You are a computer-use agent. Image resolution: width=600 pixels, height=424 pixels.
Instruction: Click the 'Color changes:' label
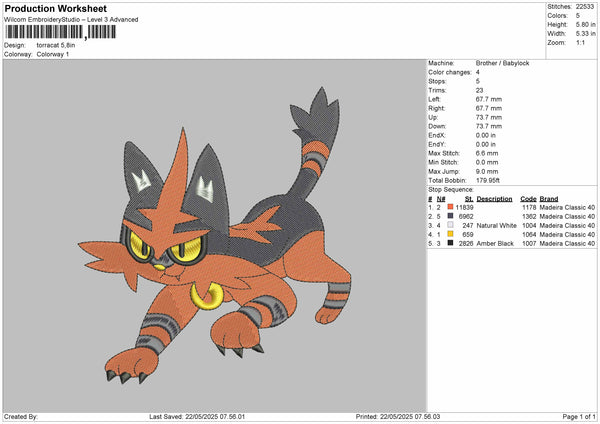pyautogui.click(x=450, y=72)
